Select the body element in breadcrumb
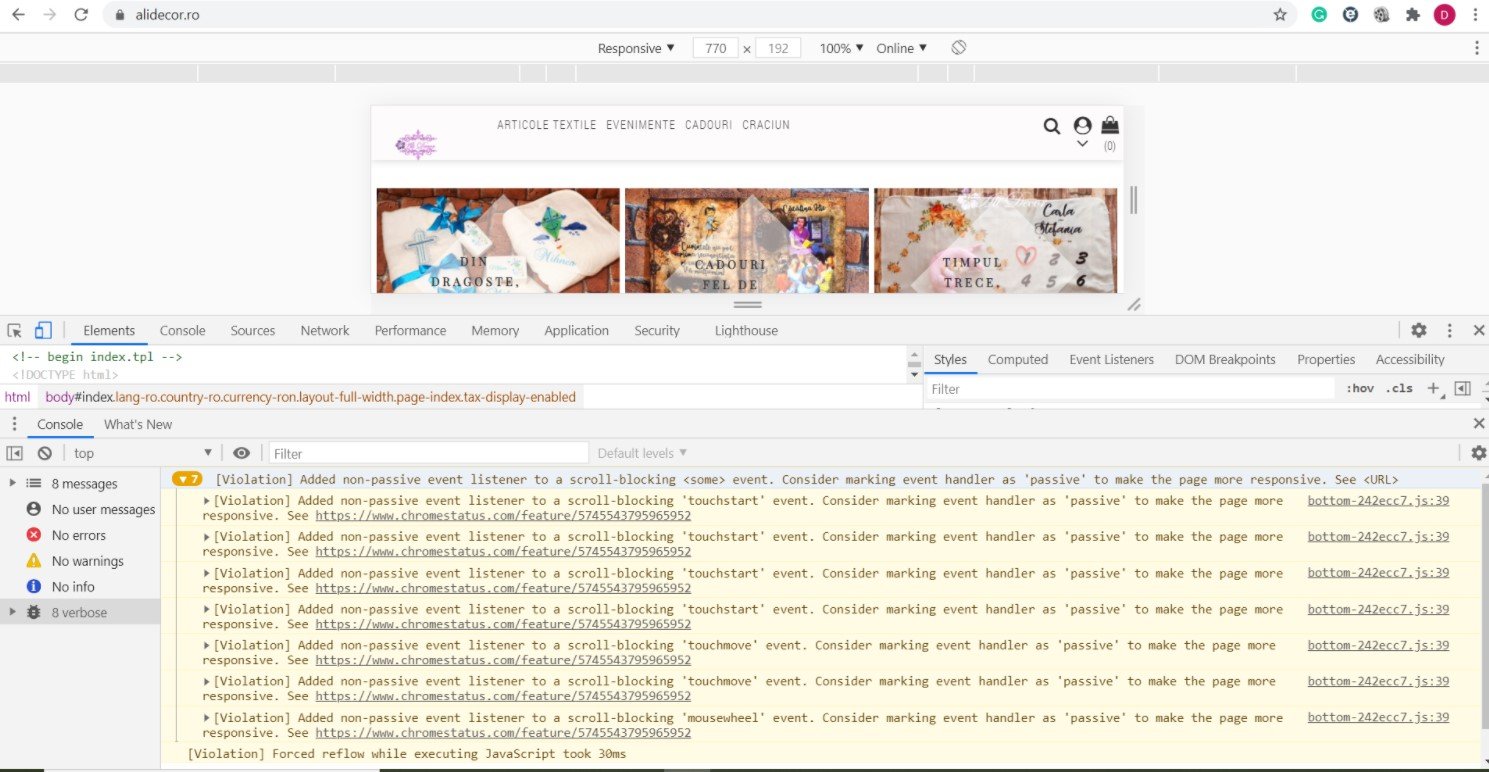Screen dimensions: 1489x772 [310, 397]
